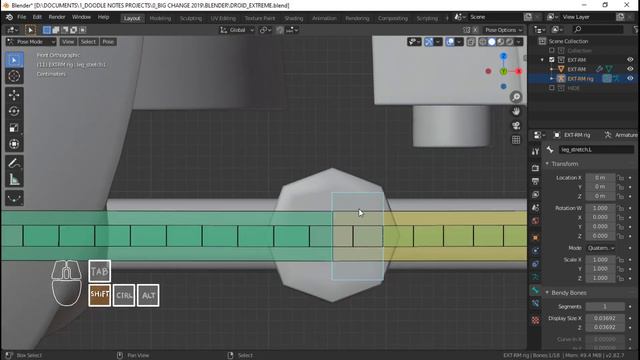Toggle the X-ray display button
Screen dimensions: 640x360
[x=471, y=42]
